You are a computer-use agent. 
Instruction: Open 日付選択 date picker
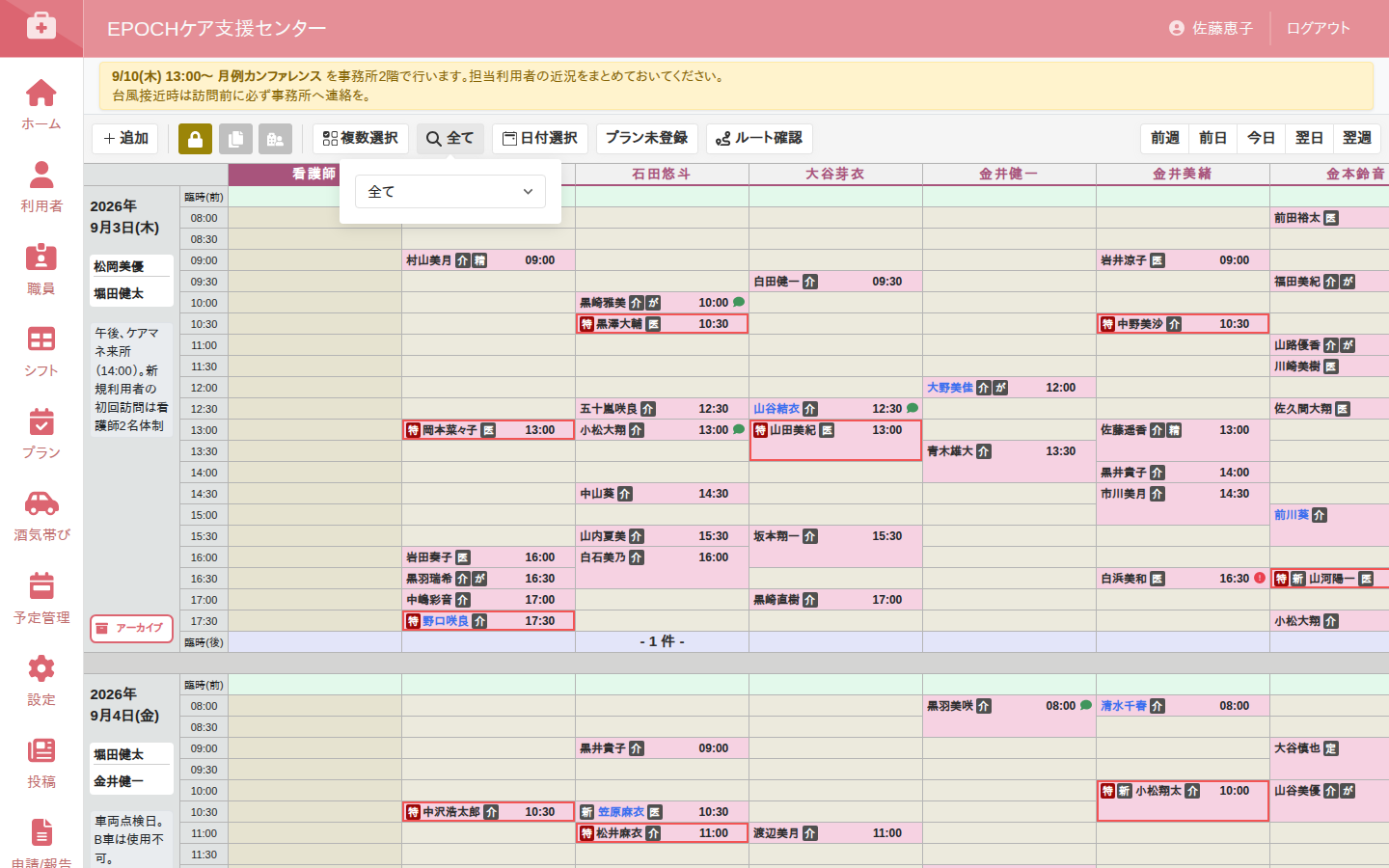[540, 139]
